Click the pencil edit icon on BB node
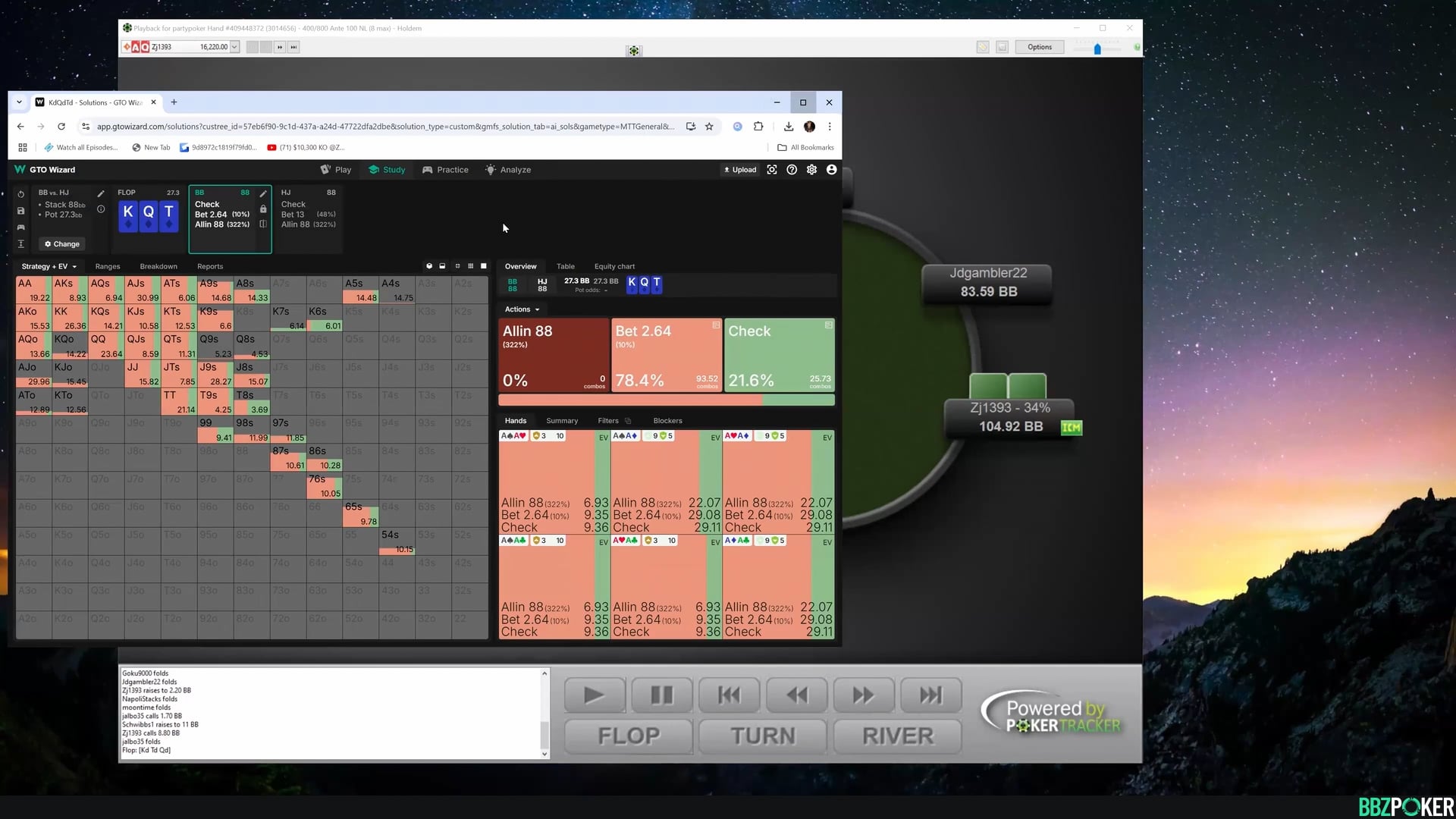 263,193
